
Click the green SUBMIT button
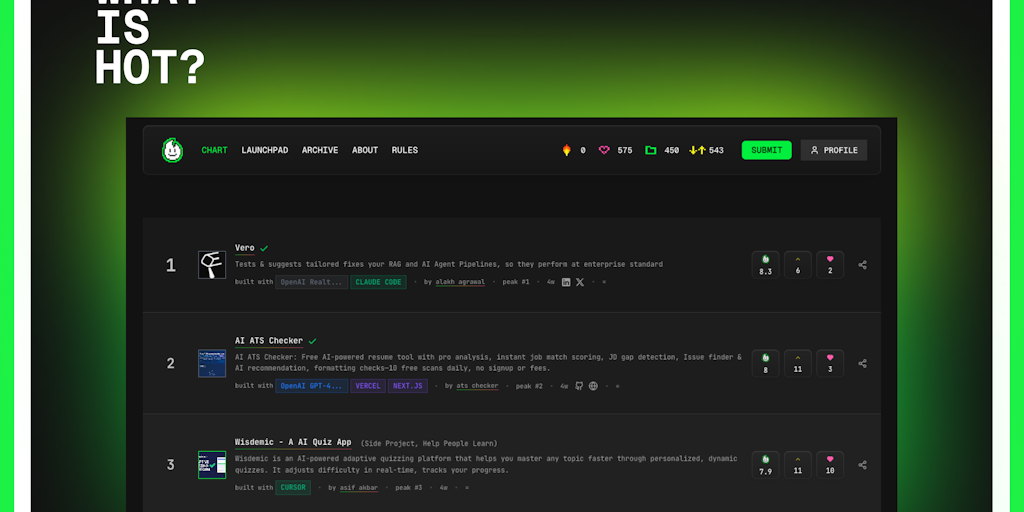click(x=767, y=150)
